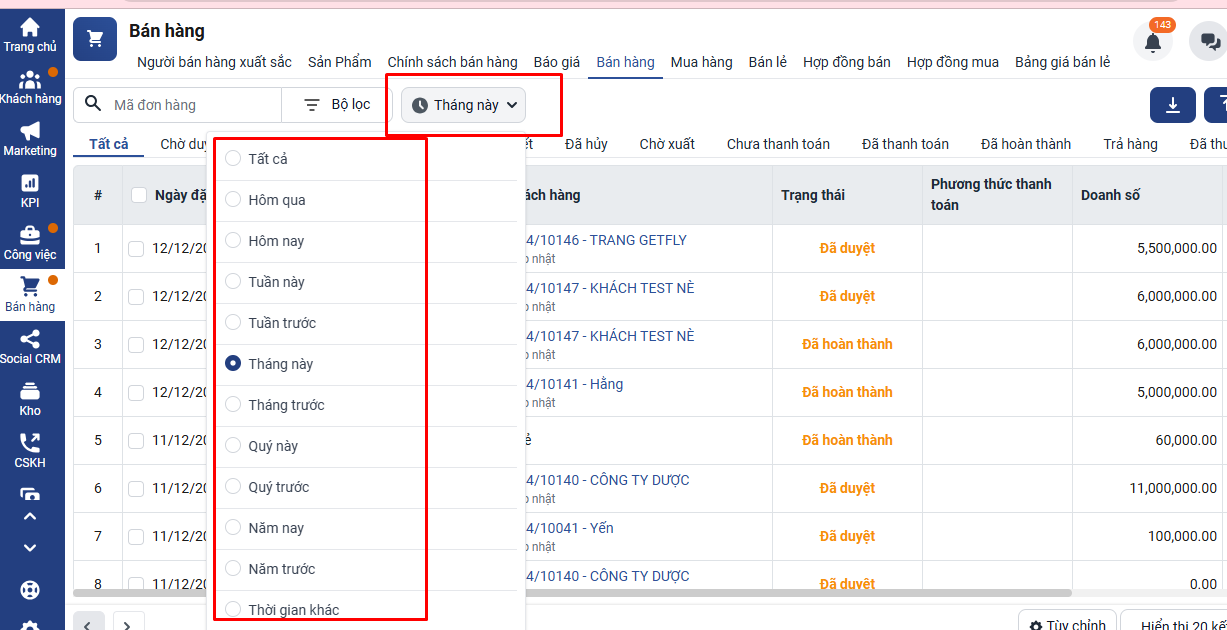Screen dimensions: 1227x630
Task: Choose the Quý này radio option
Action: point(233,446)
